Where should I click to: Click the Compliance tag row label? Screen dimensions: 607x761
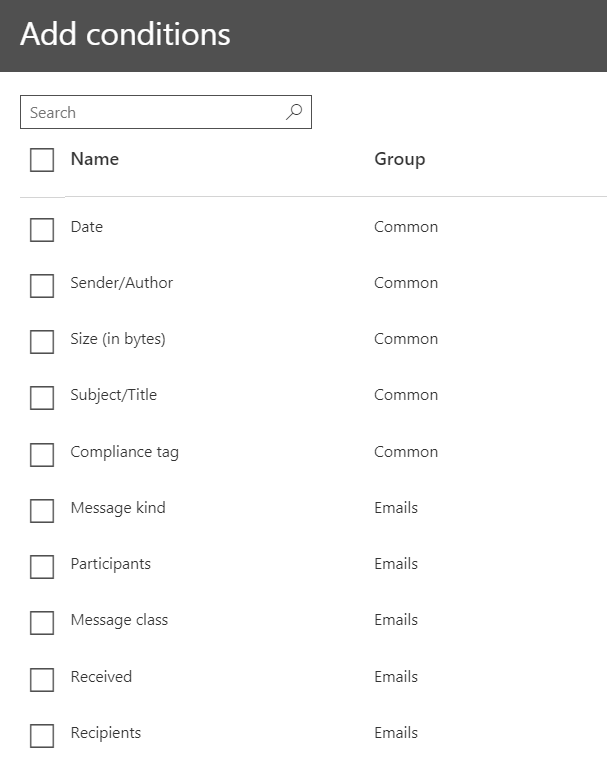(x=124, y=452)
